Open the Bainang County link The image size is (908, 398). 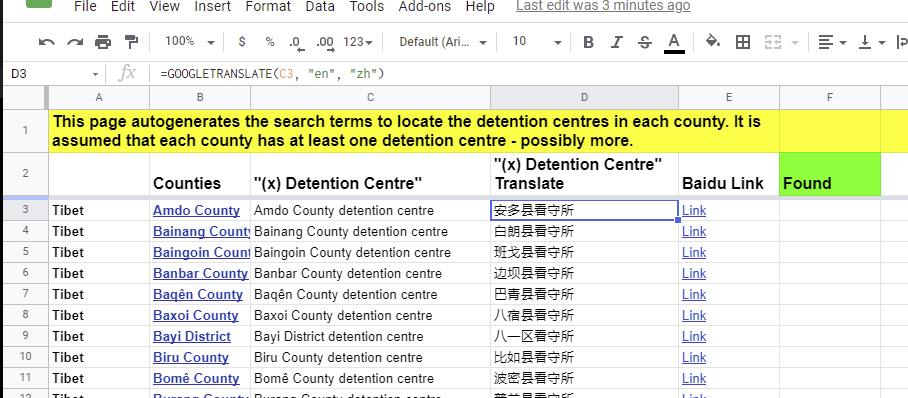(202, 231)
